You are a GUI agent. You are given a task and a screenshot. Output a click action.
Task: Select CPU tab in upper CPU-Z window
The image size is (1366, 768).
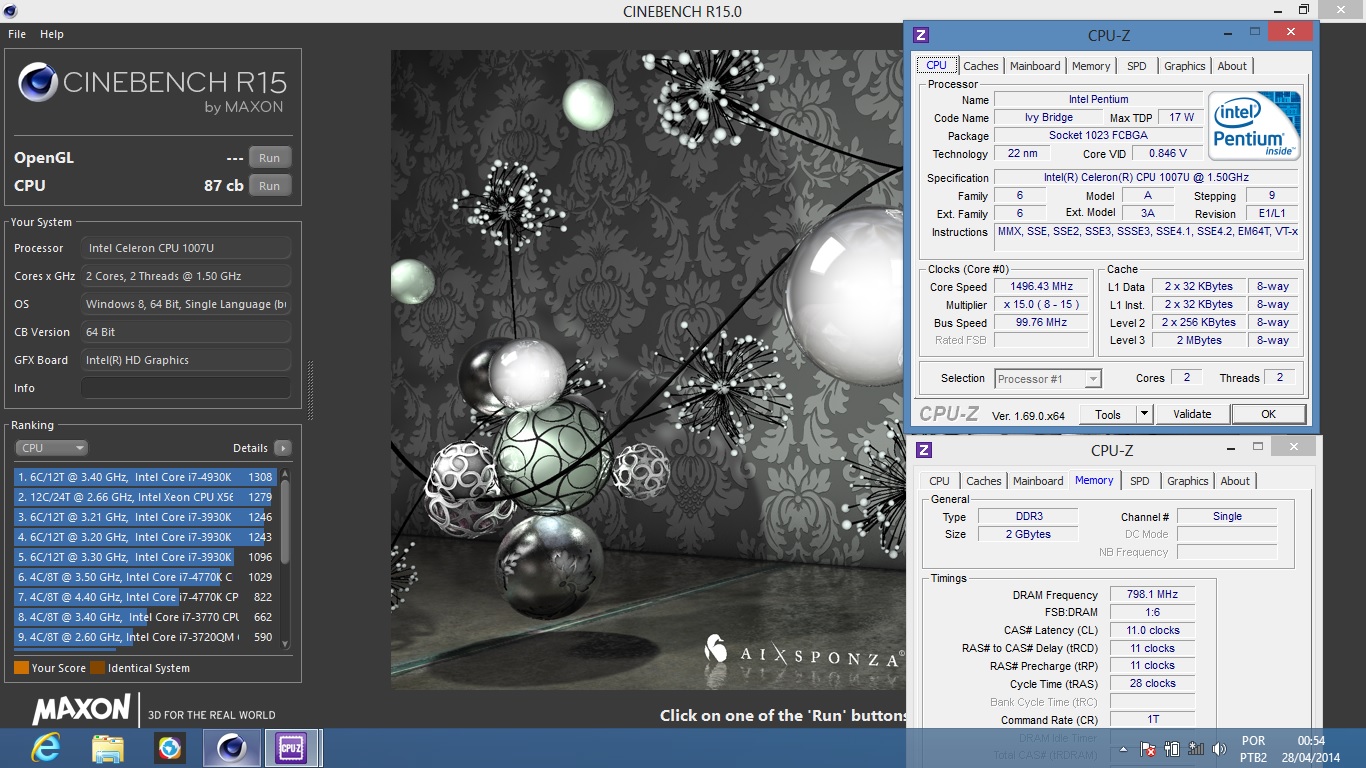[936, 65]
